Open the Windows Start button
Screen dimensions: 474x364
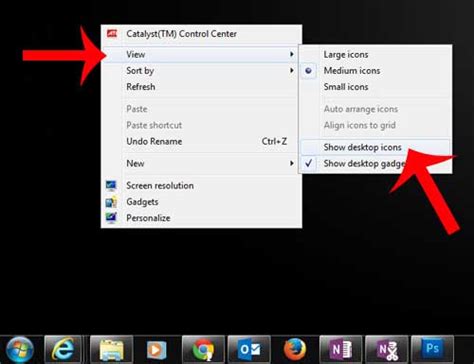(x=20, y=350)
